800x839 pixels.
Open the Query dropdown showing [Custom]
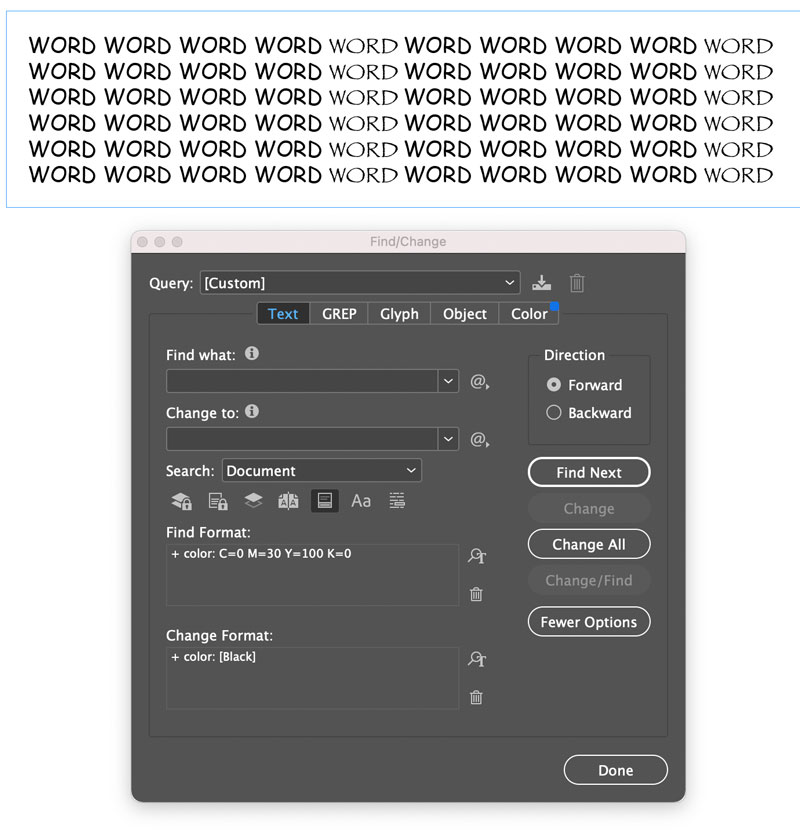[360, 283]
